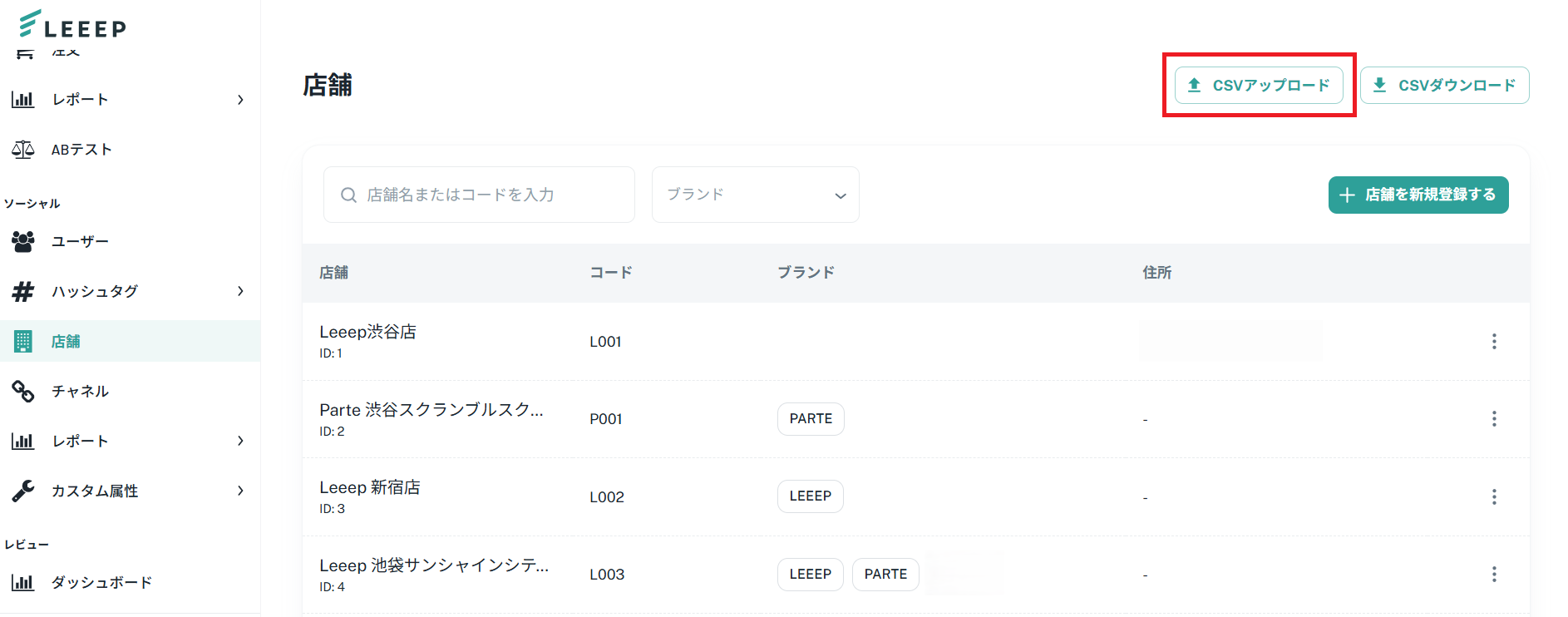Click the ユーザー people icon
The height and width of the screenshot is (617, 1568).
coord(23,241)
